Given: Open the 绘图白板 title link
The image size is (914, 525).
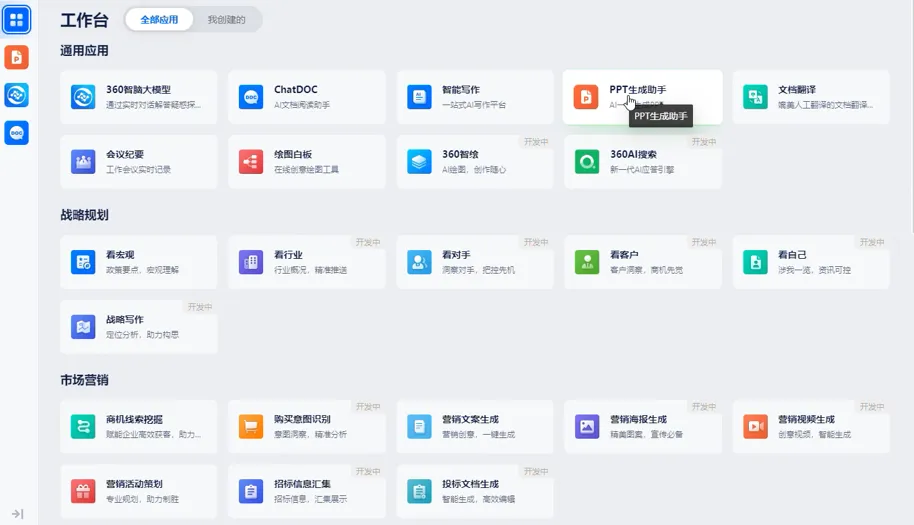Looking at the screenshot, I should (293, 154).
